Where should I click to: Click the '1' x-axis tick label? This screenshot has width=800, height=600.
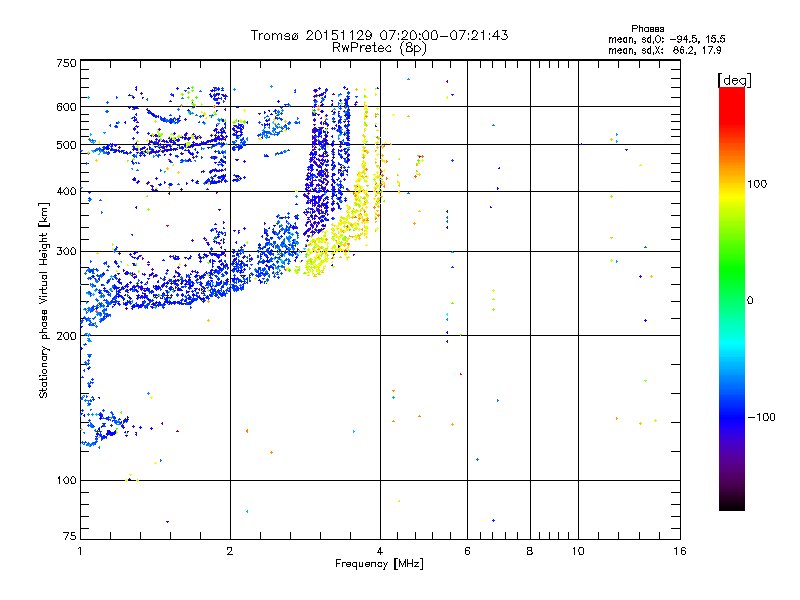(80, 551)
